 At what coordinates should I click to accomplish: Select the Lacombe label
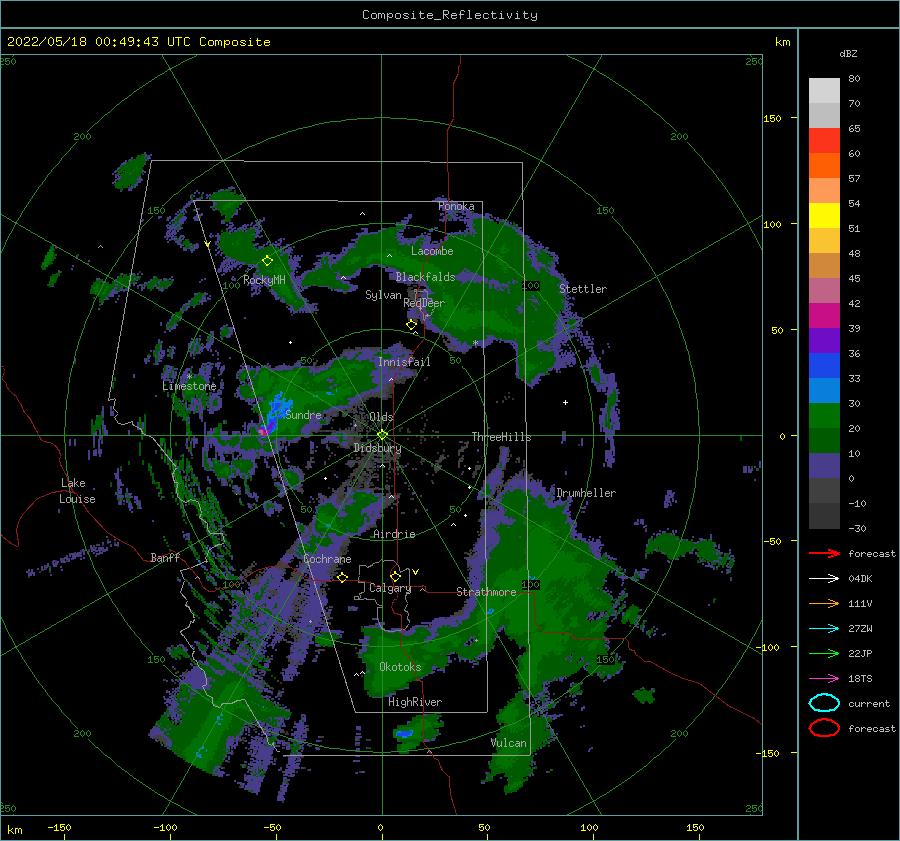[x=432, y=251]
